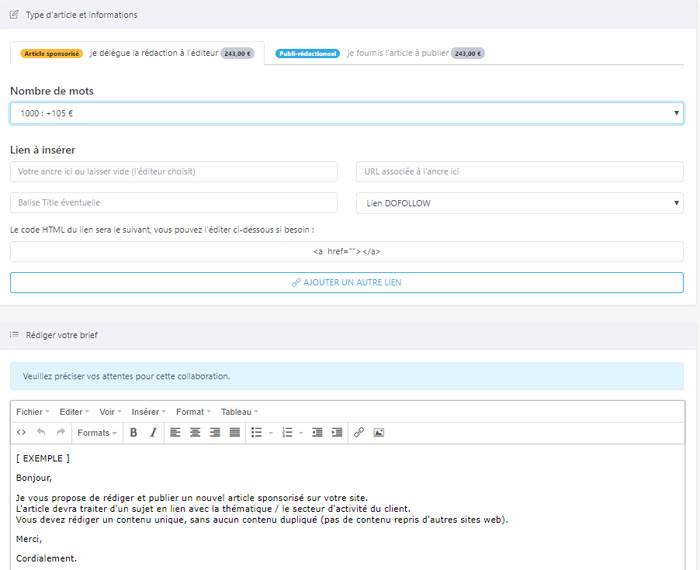Click the anchor text input field
700x570 pixels.
coord(174,172)
